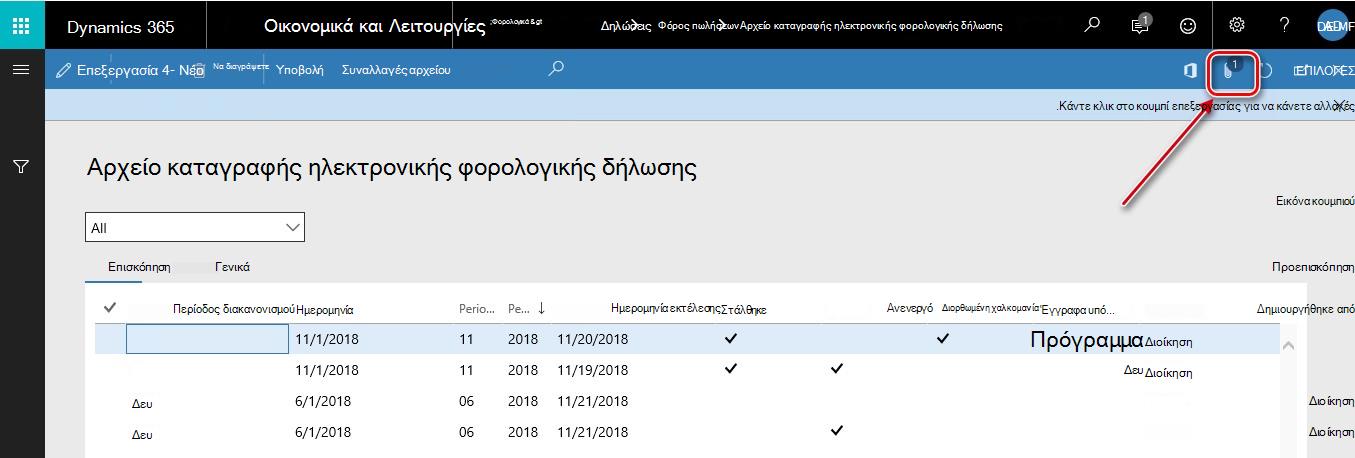Toggle the second checkmark in the 11/19/2018 row
The height and width of the screenshot is (458, 1355).
836,369
